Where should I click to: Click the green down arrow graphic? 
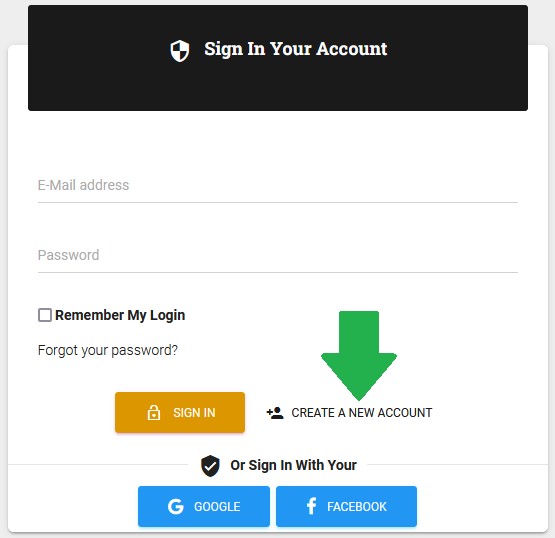(x=359, y=356)
